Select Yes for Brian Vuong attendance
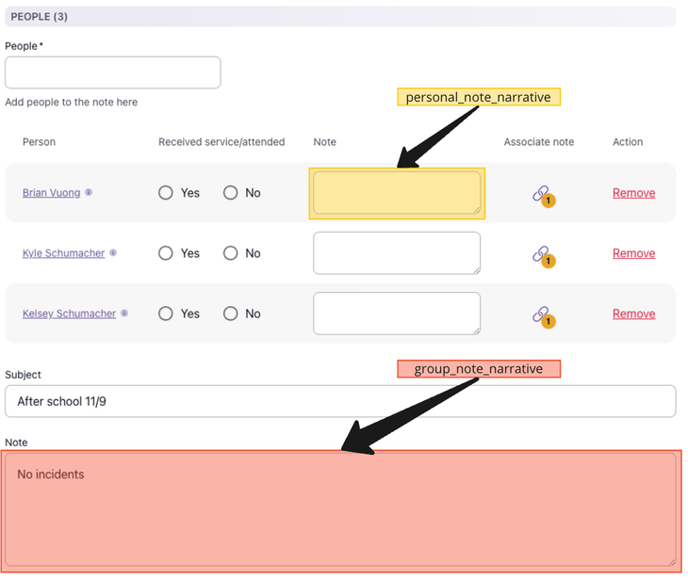 click(166, 193)
